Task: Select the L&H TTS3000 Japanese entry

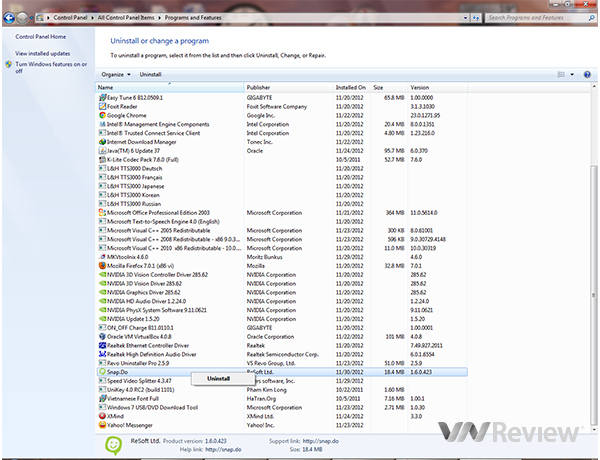Action: [x=282, y=186]
